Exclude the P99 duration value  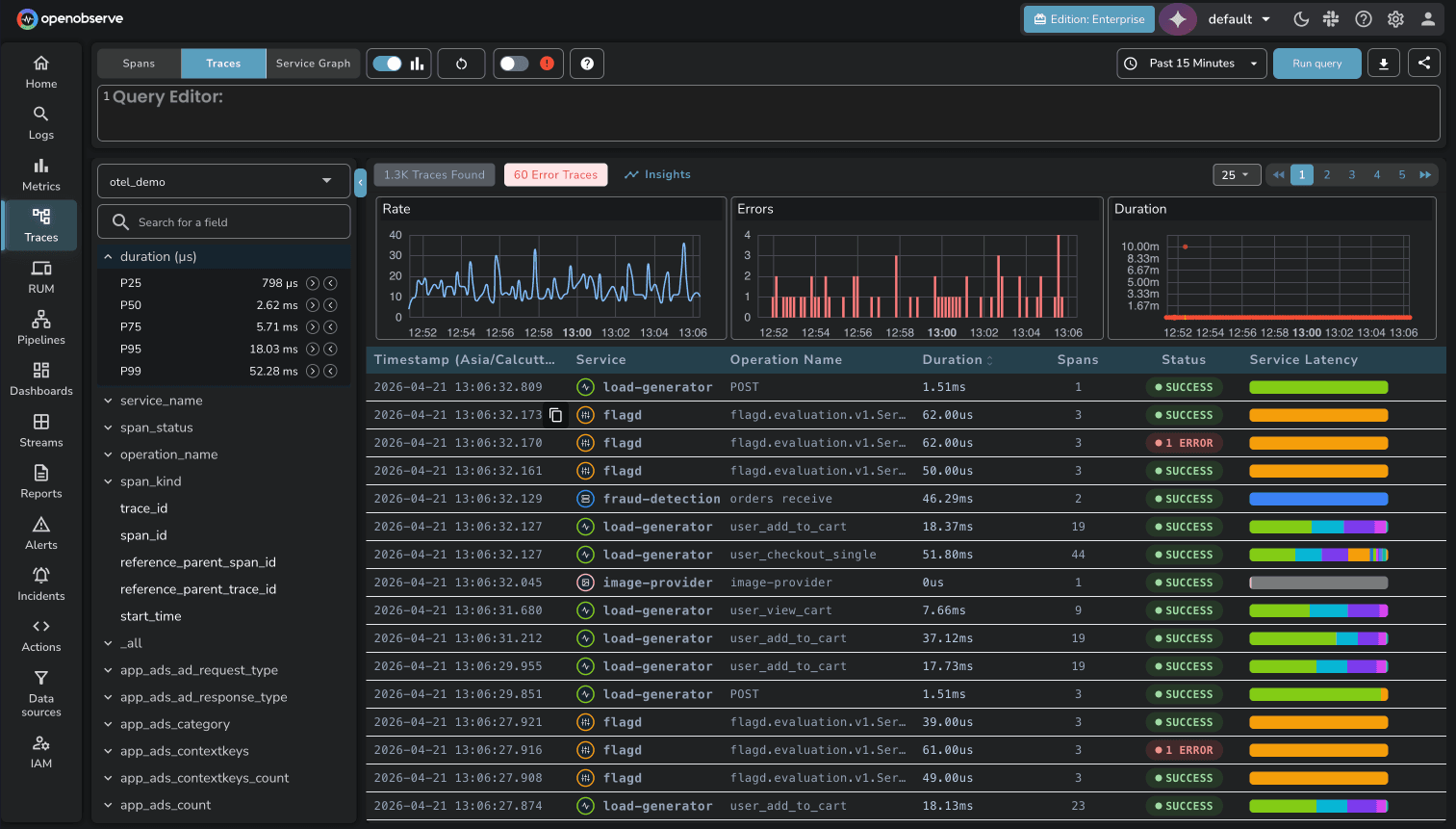pyautogui.click(x=330, y=372)
